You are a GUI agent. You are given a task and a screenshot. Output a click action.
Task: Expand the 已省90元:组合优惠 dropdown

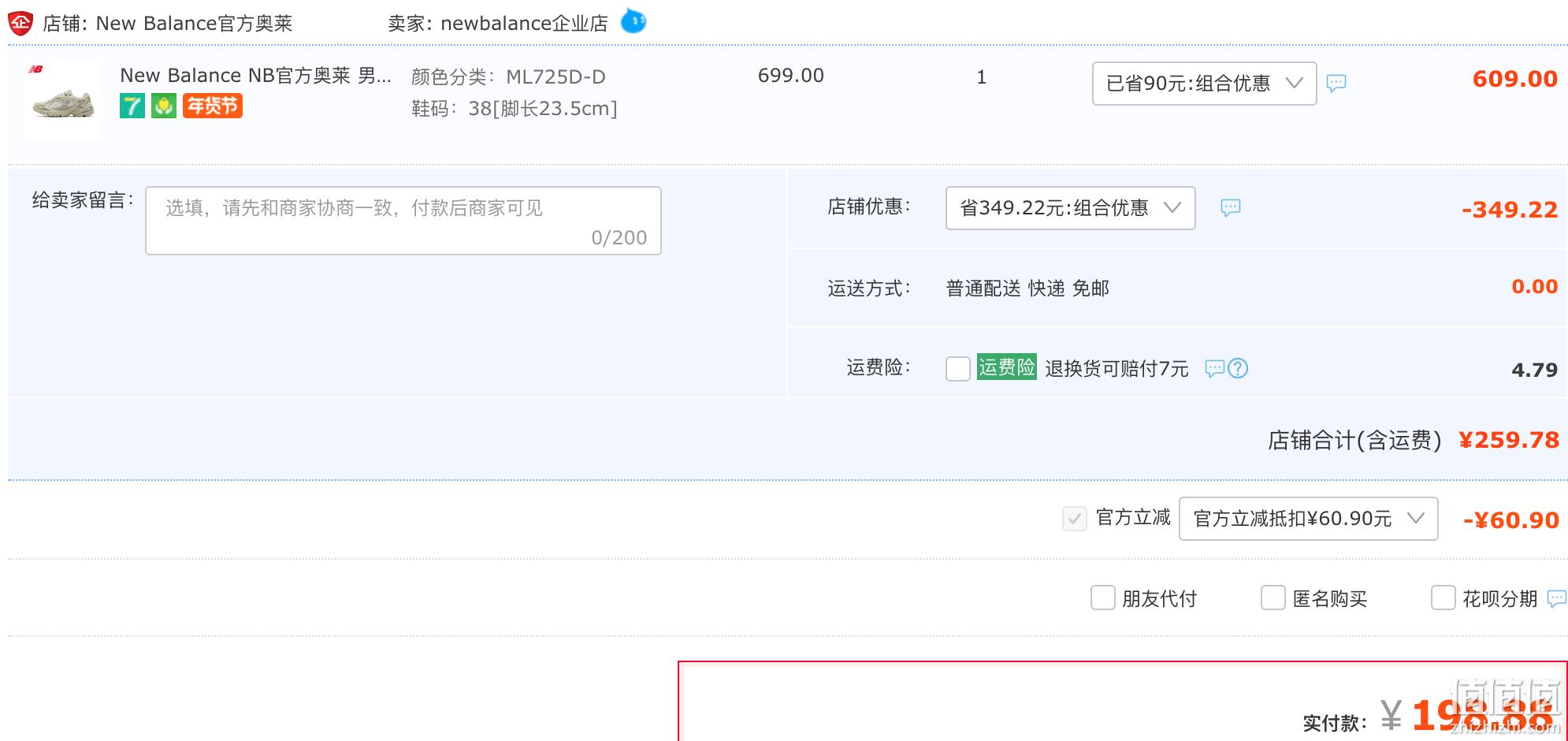coord(1204,84)
